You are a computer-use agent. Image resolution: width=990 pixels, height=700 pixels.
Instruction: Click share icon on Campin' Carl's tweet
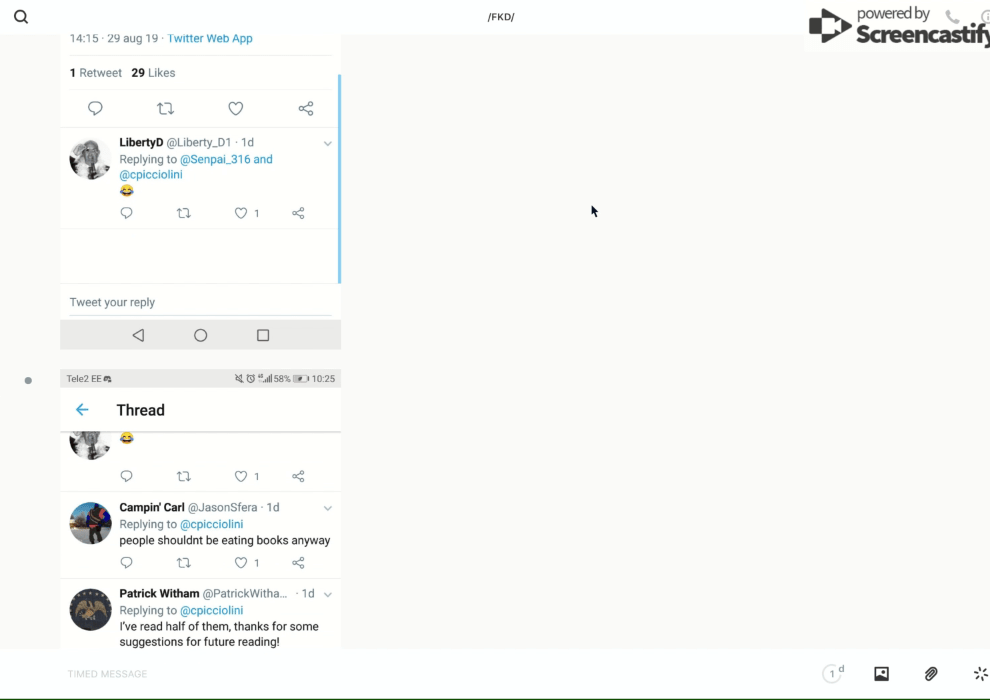[x=298, y=563]
